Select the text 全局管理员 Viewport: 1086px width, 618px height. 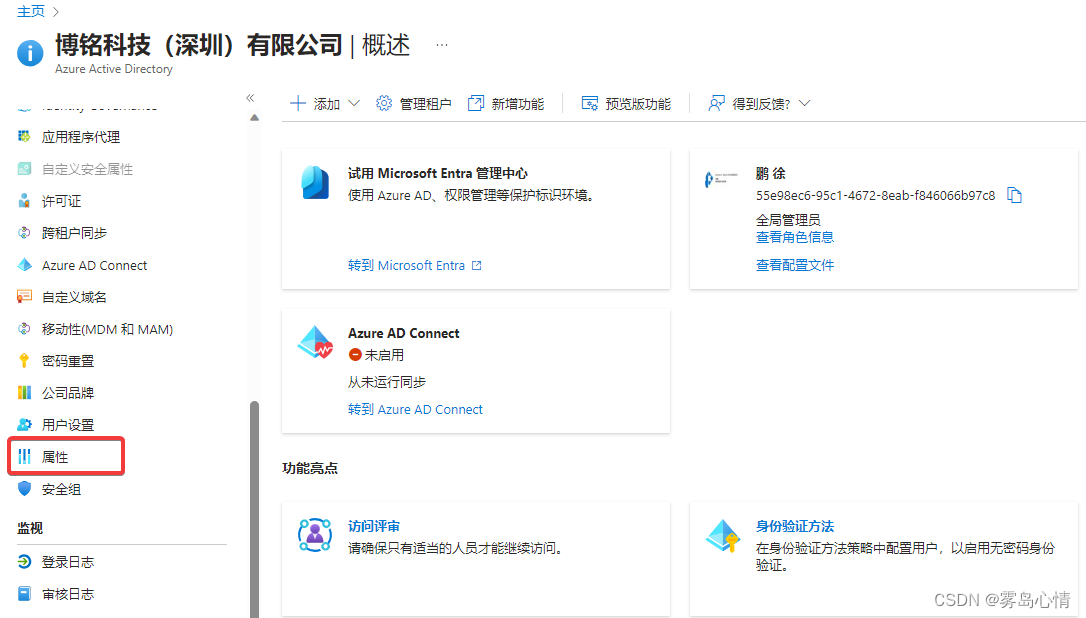coord(788,220)
